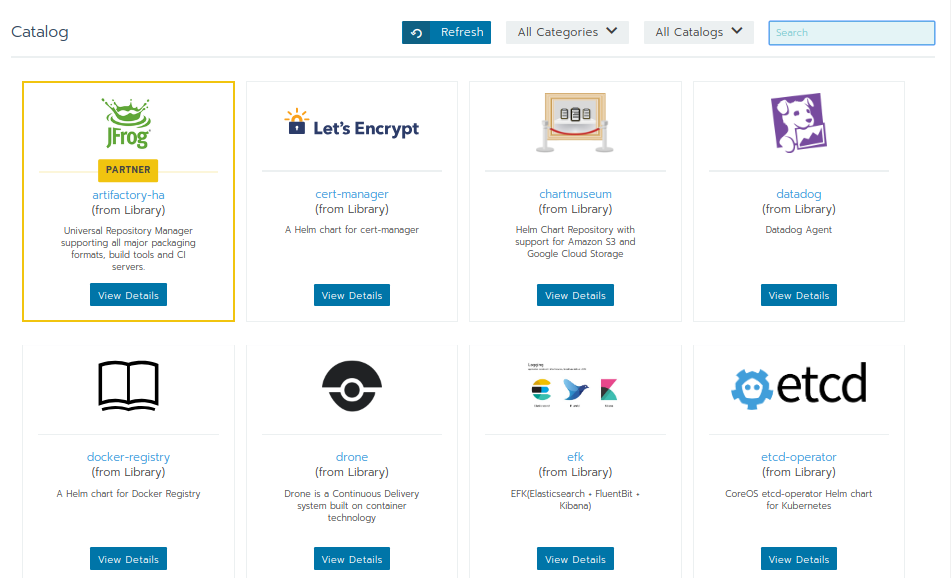Viewport: 951px width, 578px height.
Task: Open the cert-manager title link
Action: pos(352,194)
